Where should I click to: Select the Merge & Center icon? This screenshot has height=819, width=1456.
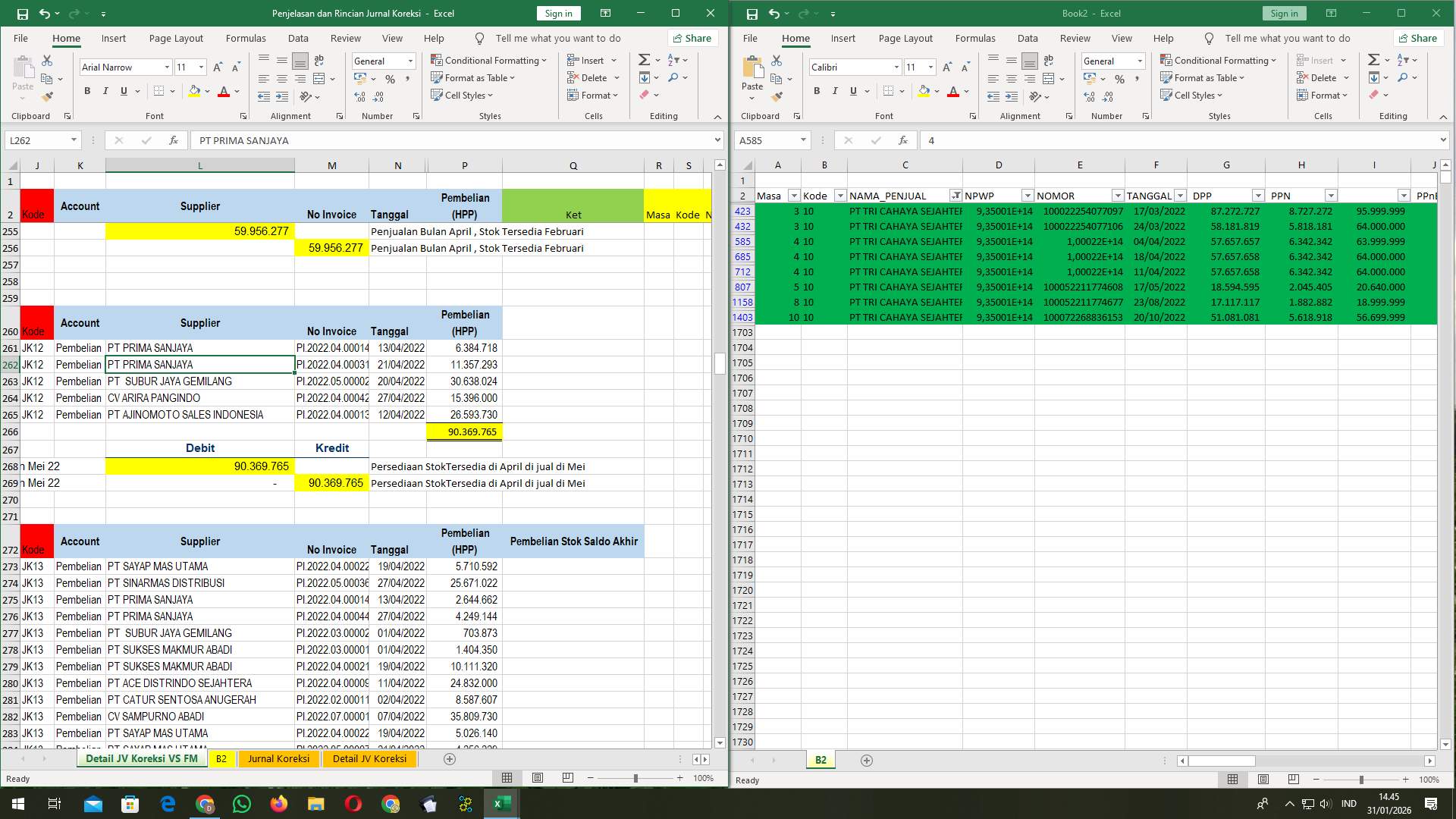317,77
